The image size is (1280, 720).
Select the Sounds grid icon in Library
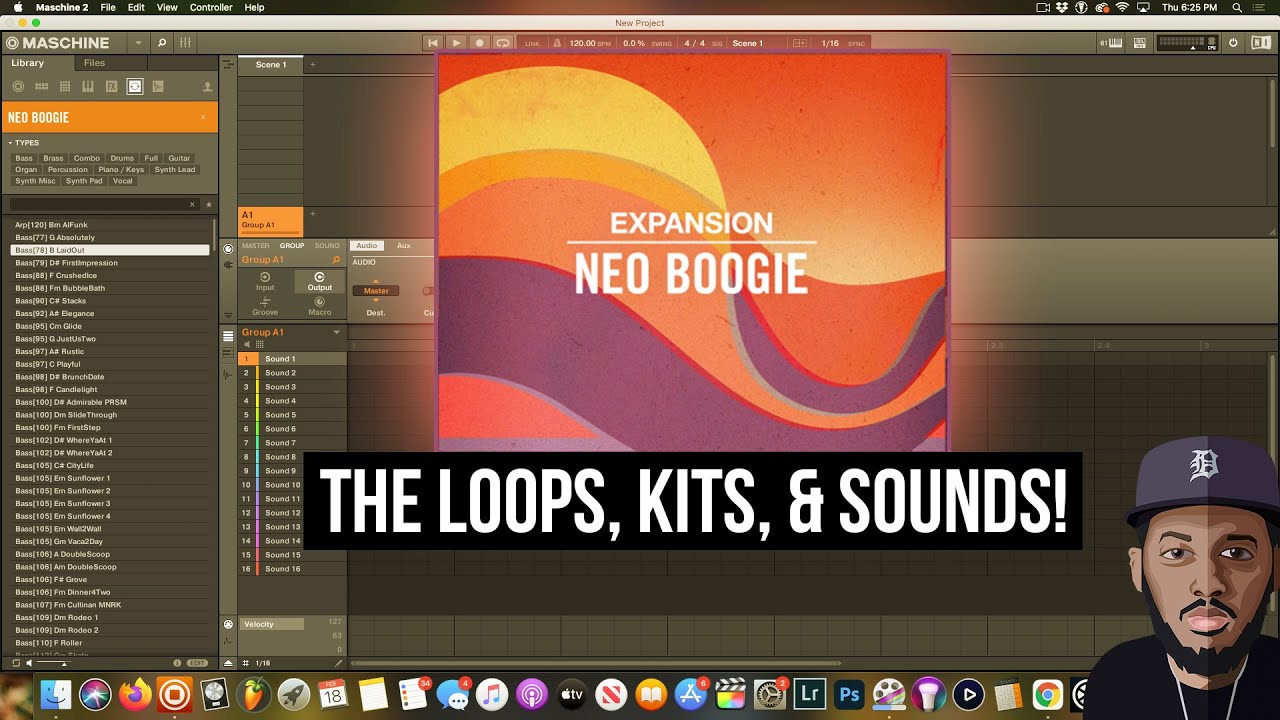(x=65, y=87)
